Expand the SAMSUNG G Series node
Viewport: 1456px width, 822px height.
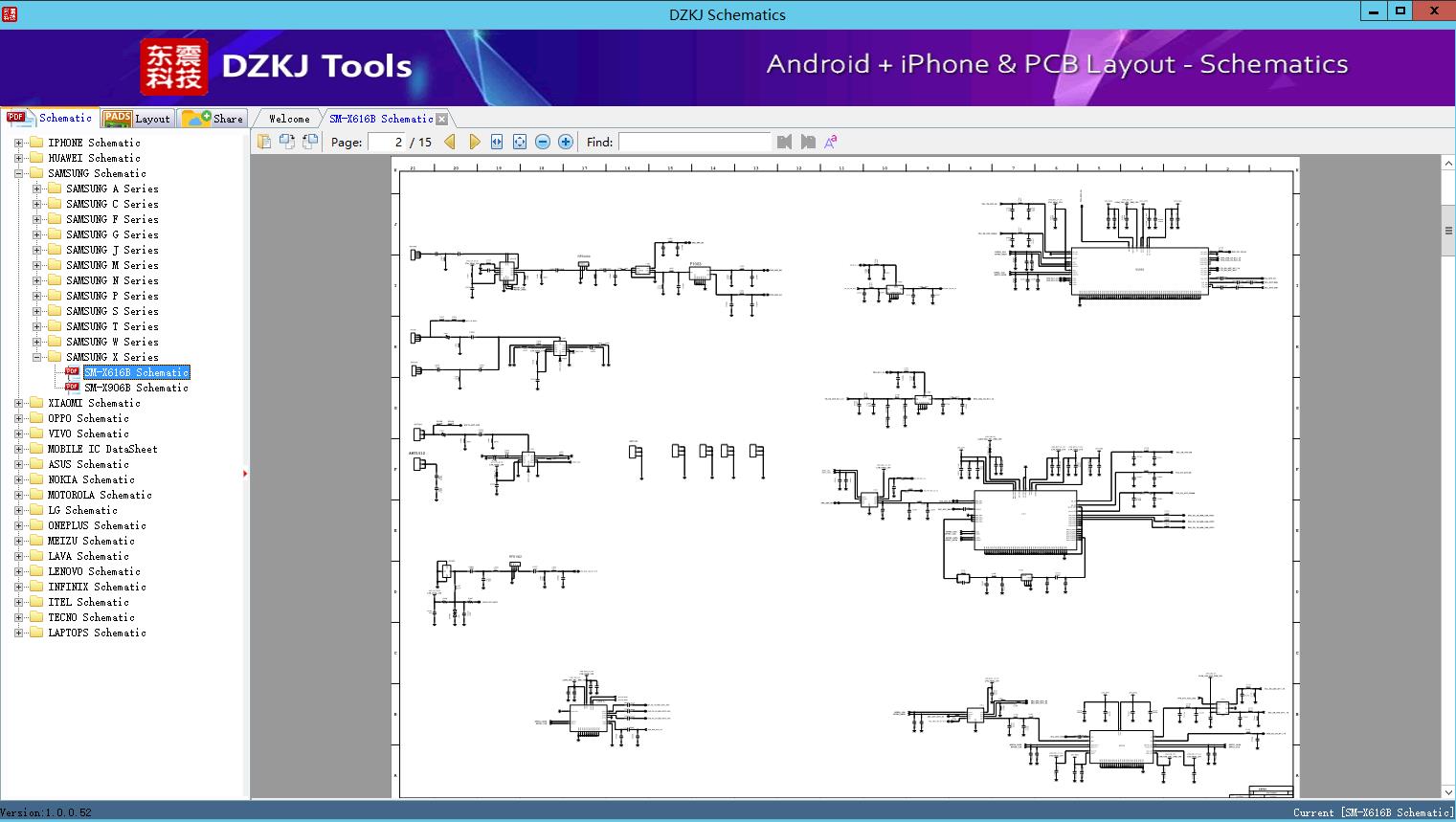(36, 234)
